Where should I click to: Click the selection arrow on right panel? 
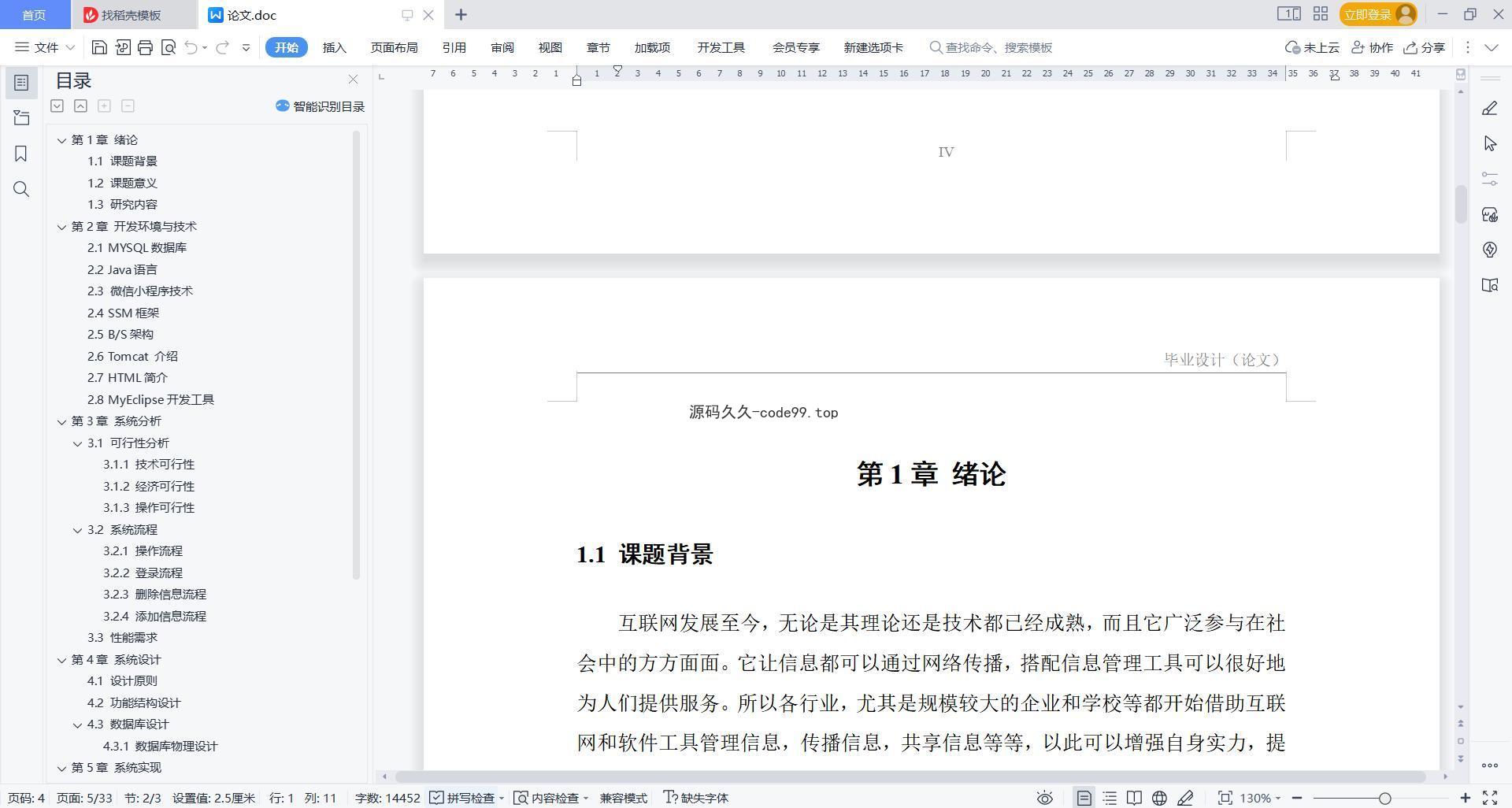point(1490,143)
